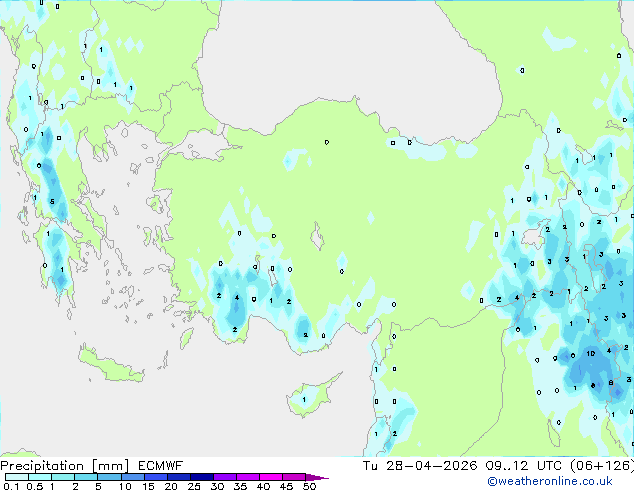This screenshot has width=634, height=490.
Task: Click the legend value '50'
Action: click(310, 486)
